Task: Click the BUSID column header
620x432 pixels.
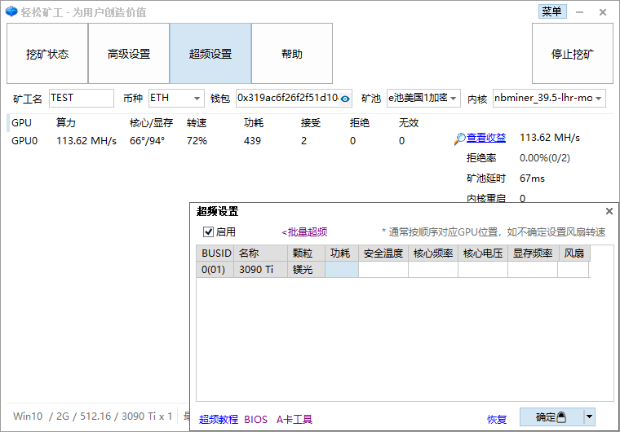Action: coord(215,253)
